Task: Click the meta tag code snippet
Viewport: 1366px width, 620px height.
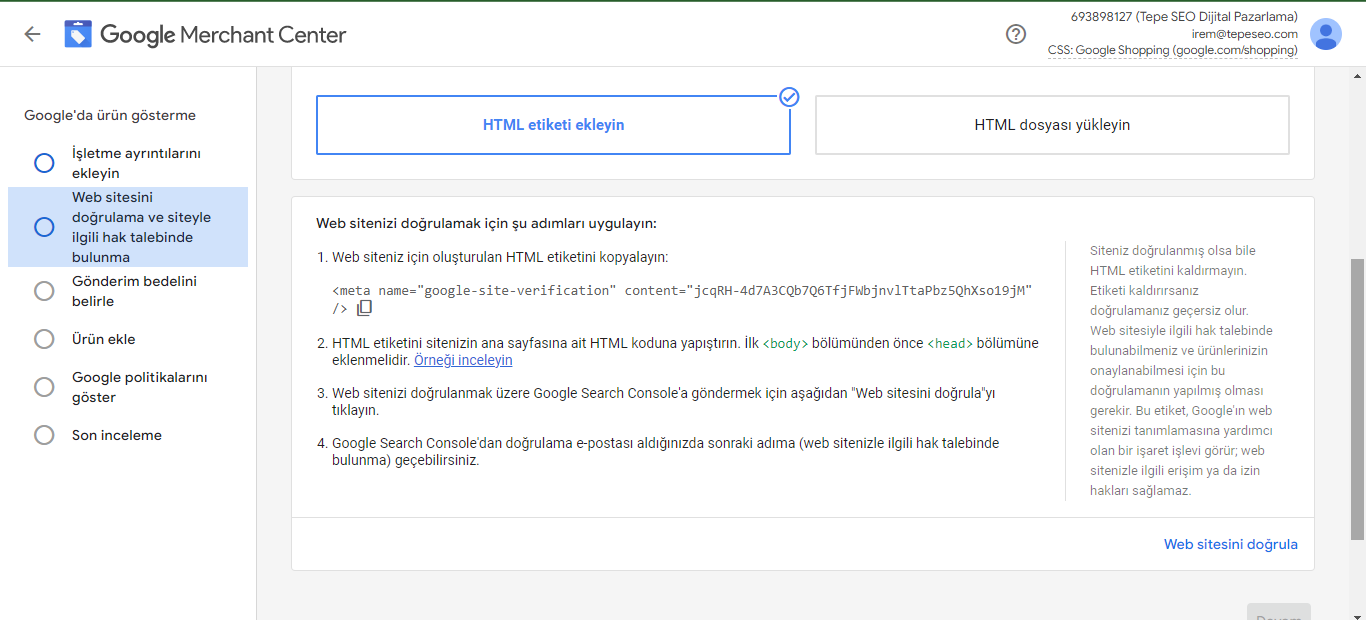Action: (681, 291)
